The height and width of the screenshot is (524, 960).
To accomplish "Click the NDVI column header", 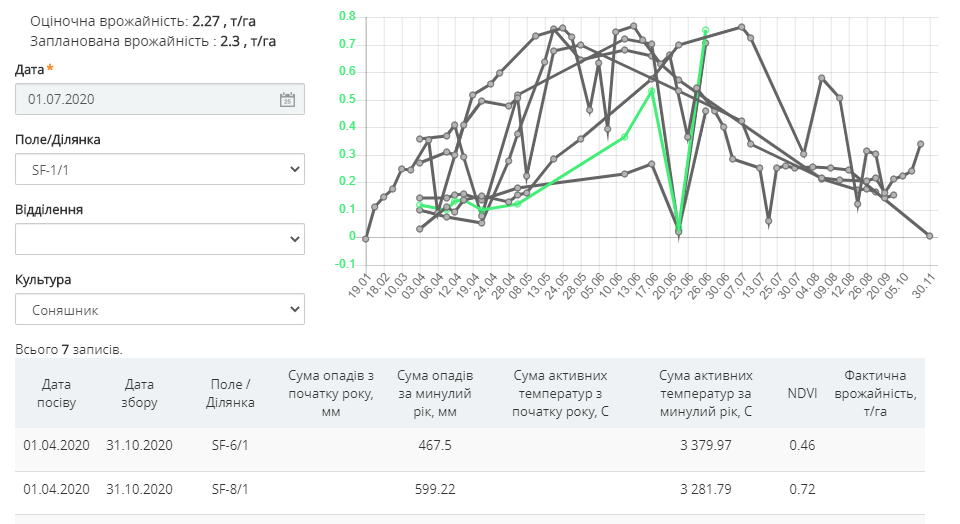I will point(802,393).
